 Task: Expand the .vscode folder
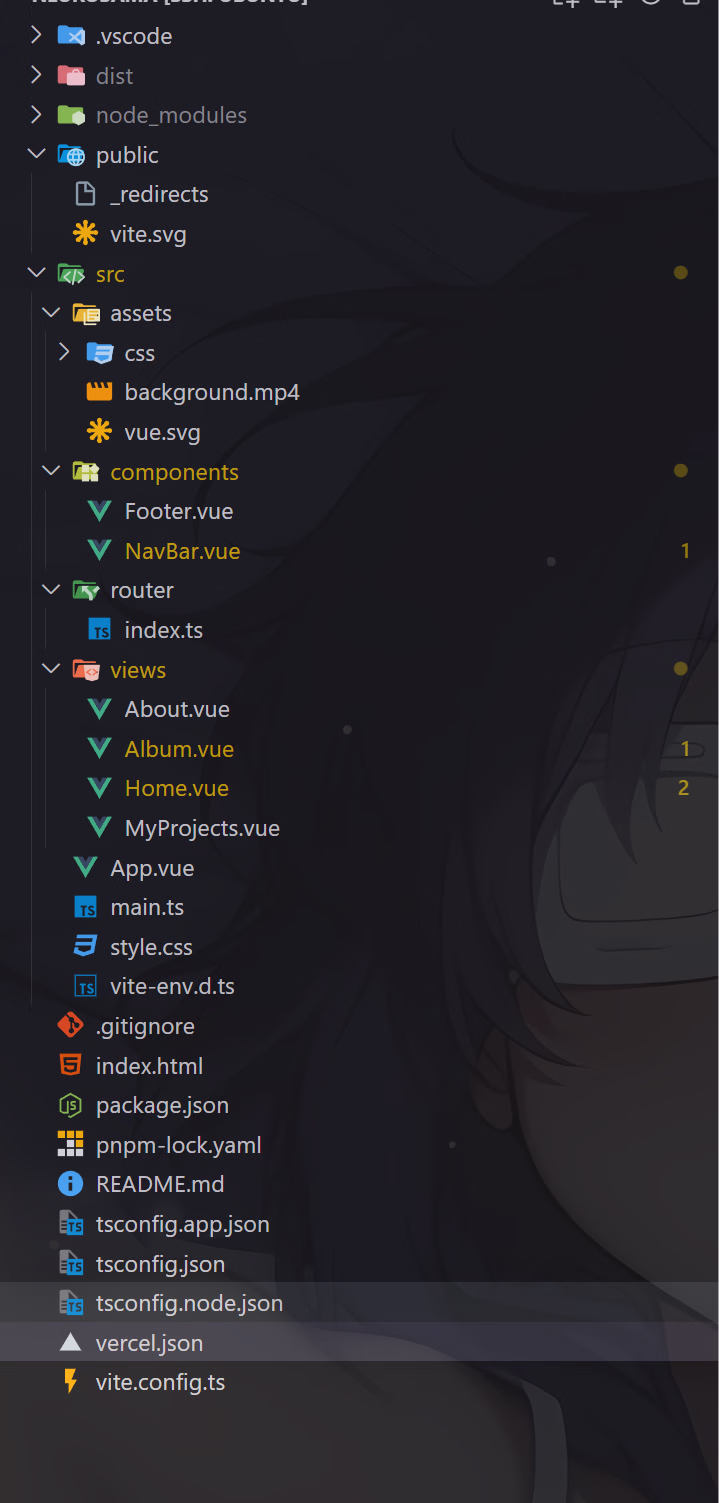36,36
